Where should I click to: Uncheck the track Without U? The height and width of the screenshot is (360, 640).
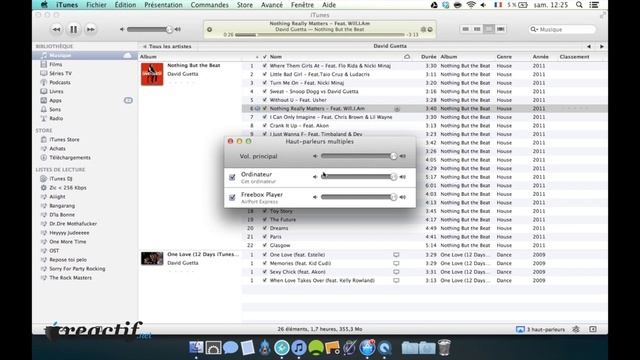click(264, 100)
